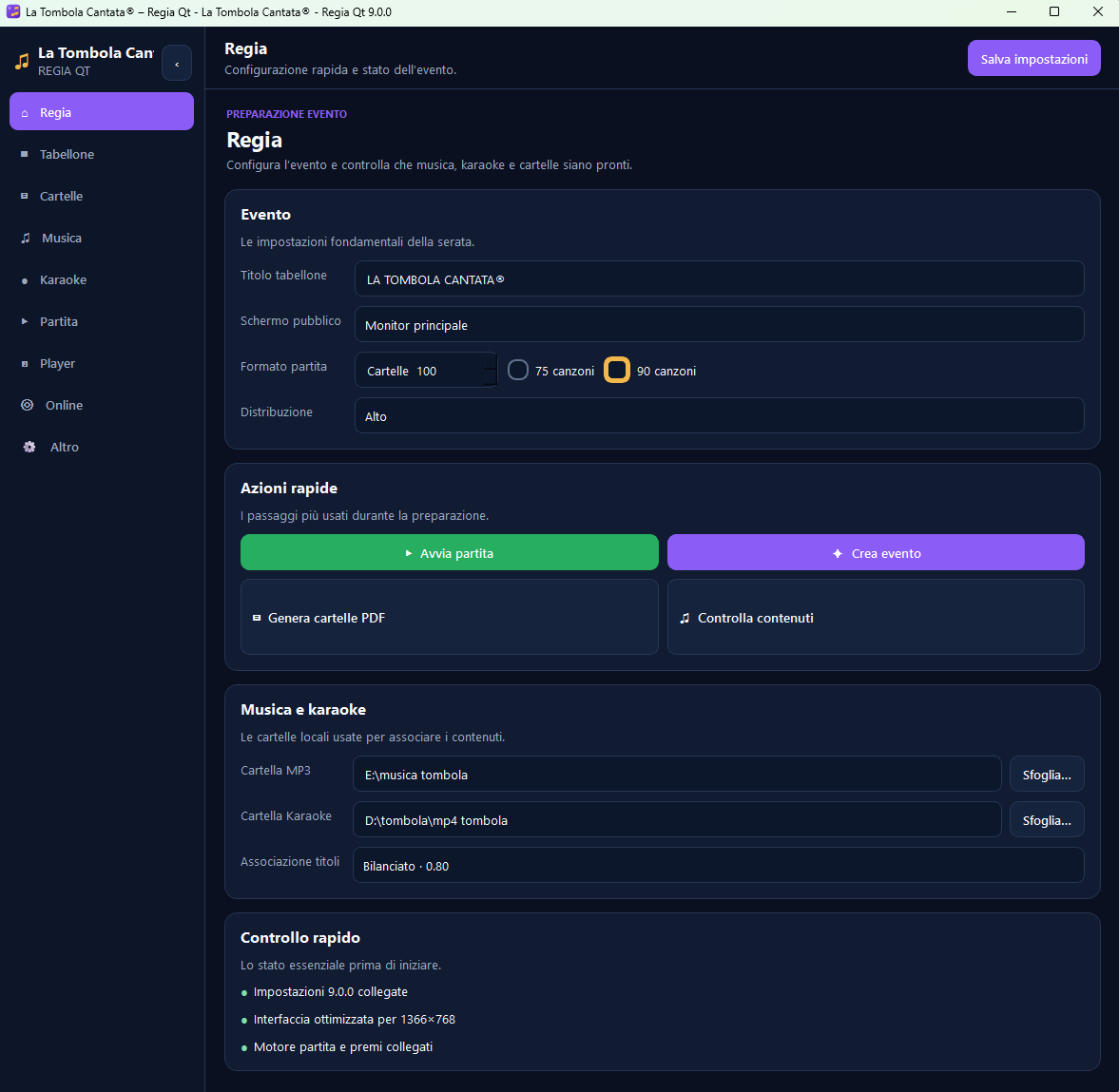Switch to the Musica section

click(102, 239)
